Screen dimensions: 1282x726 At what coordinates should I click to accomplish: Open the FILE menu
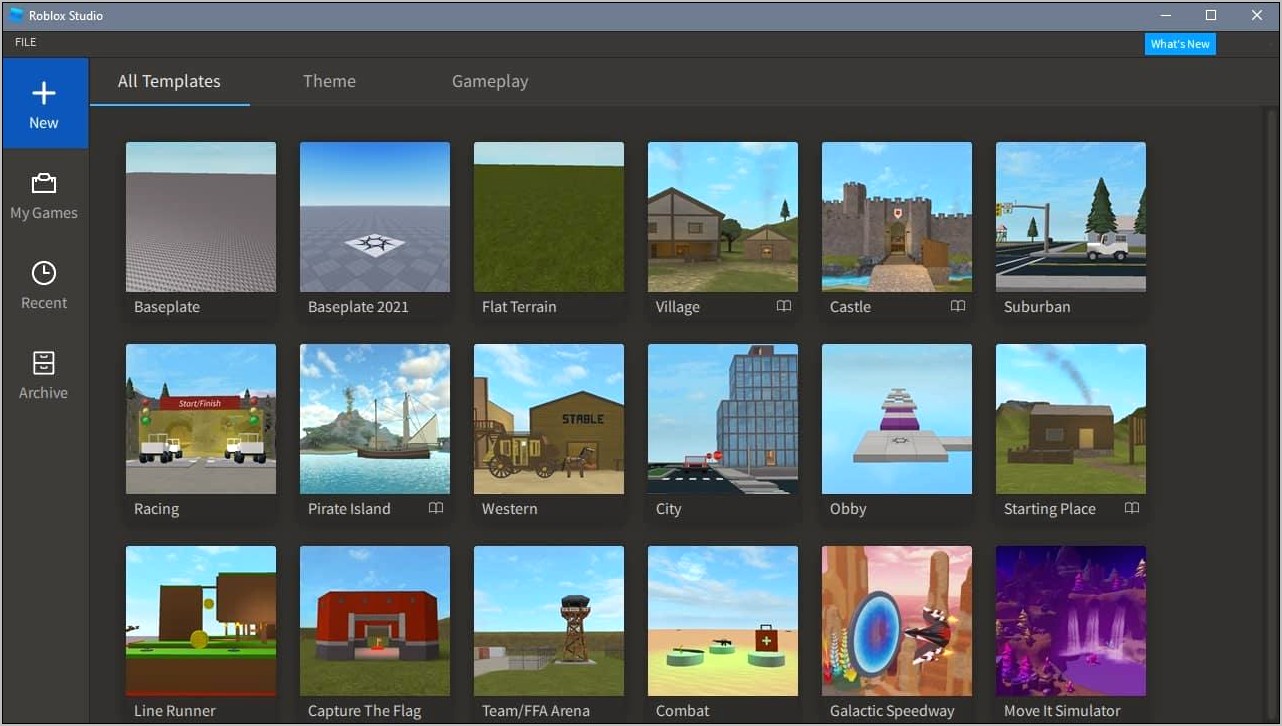(26, 42)
